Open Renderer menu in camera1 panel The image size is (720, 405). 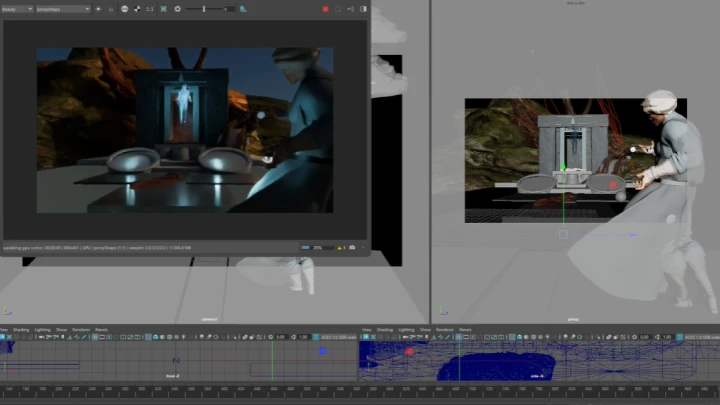tap(81, 330)
